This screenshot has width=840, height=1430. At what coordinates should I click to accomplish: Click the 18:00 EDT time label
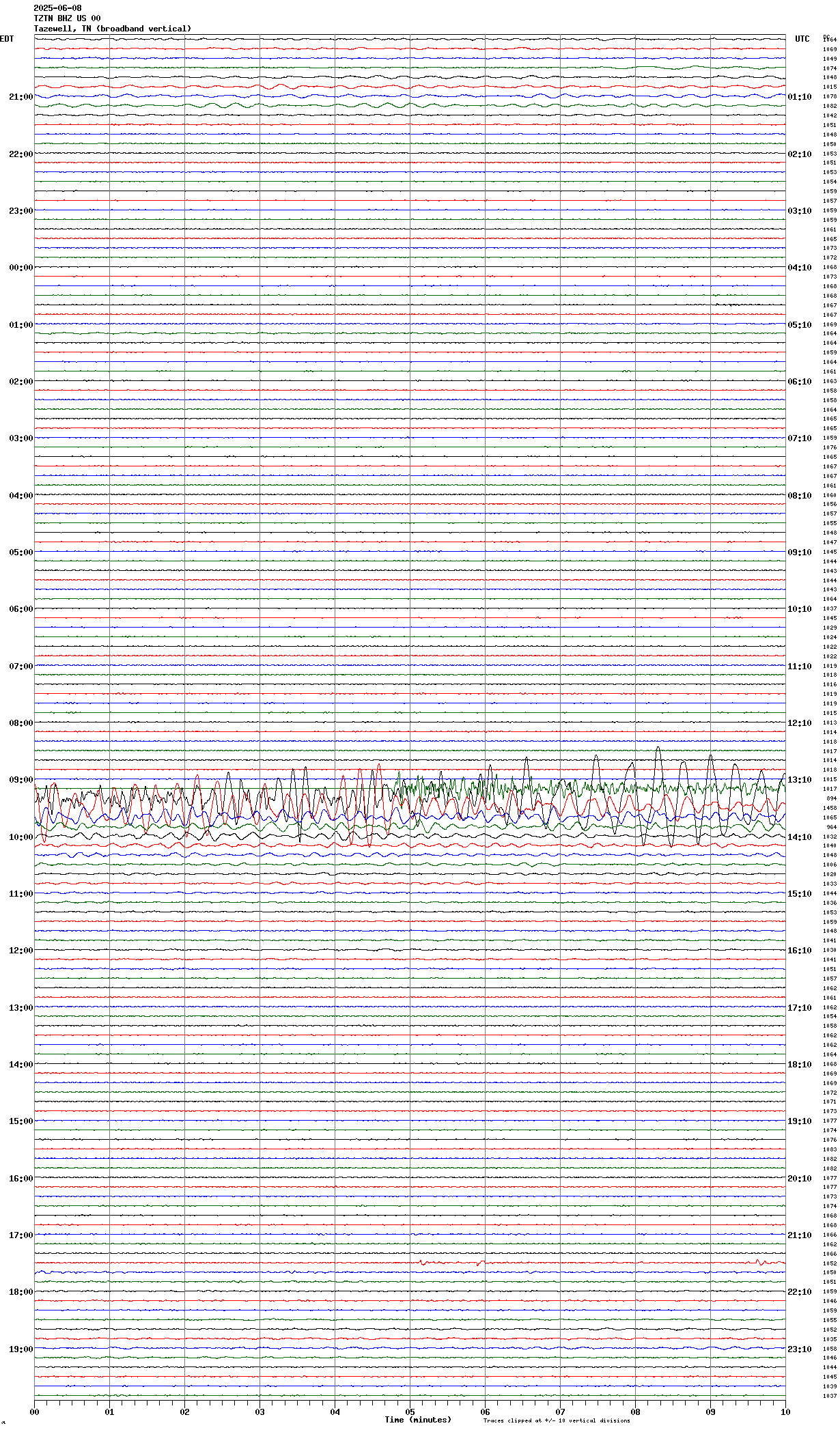21,1292
